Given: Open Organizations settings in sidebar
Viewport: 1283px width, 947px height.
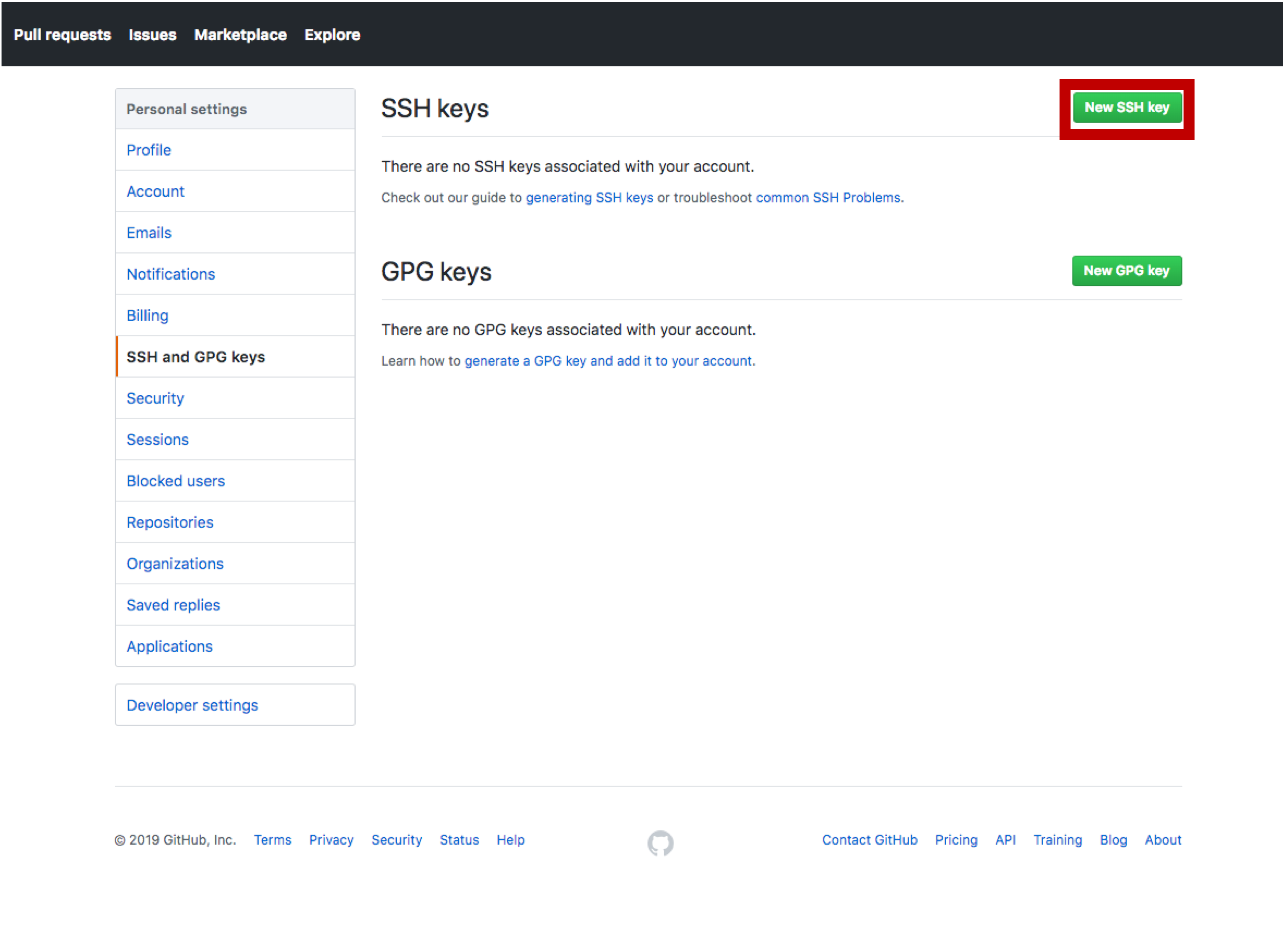Looking at the screenshot, I should 235,564.
